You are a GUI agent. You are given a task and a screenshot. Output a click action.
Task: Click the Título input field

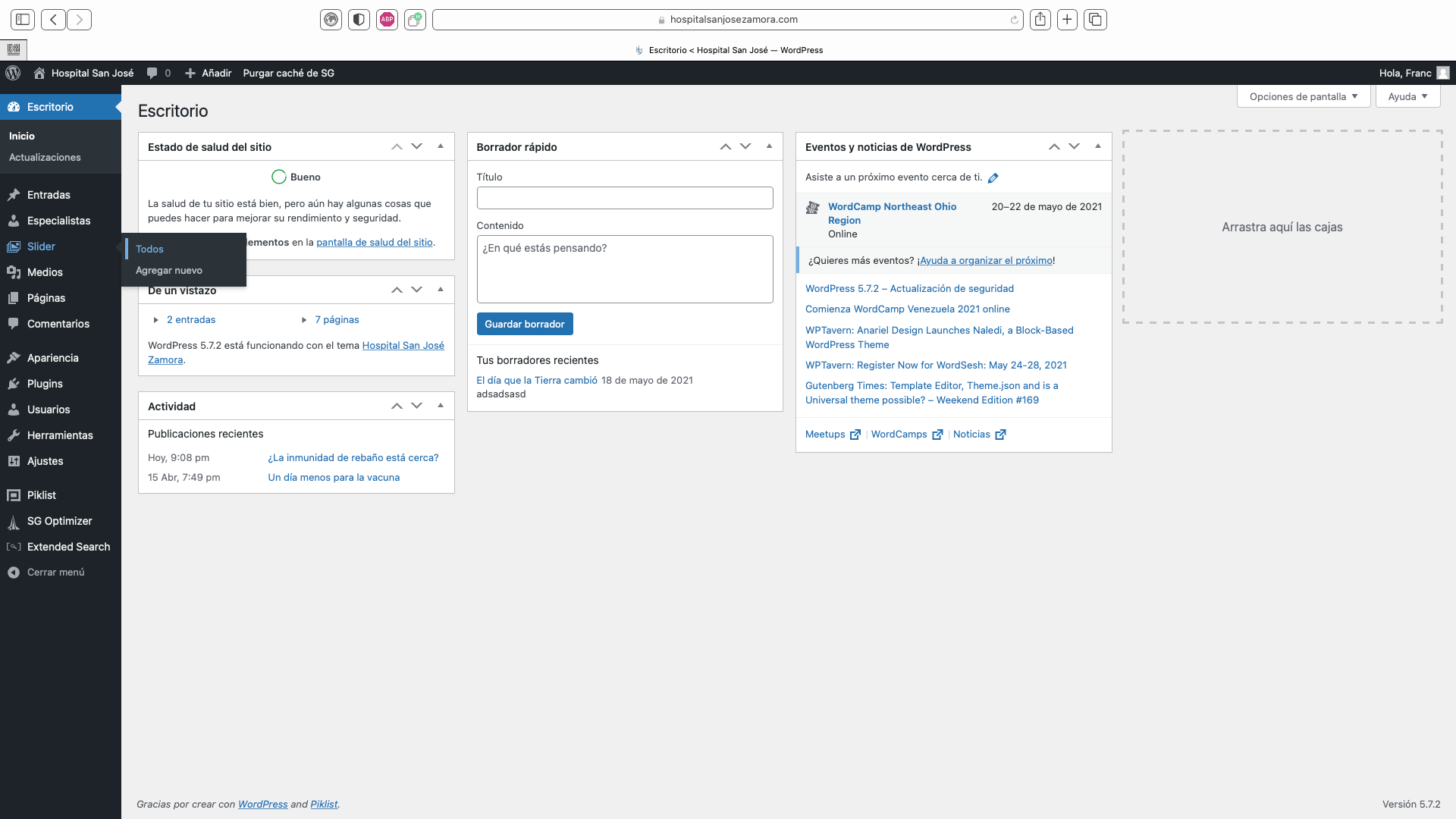click(x=625, y=198)
